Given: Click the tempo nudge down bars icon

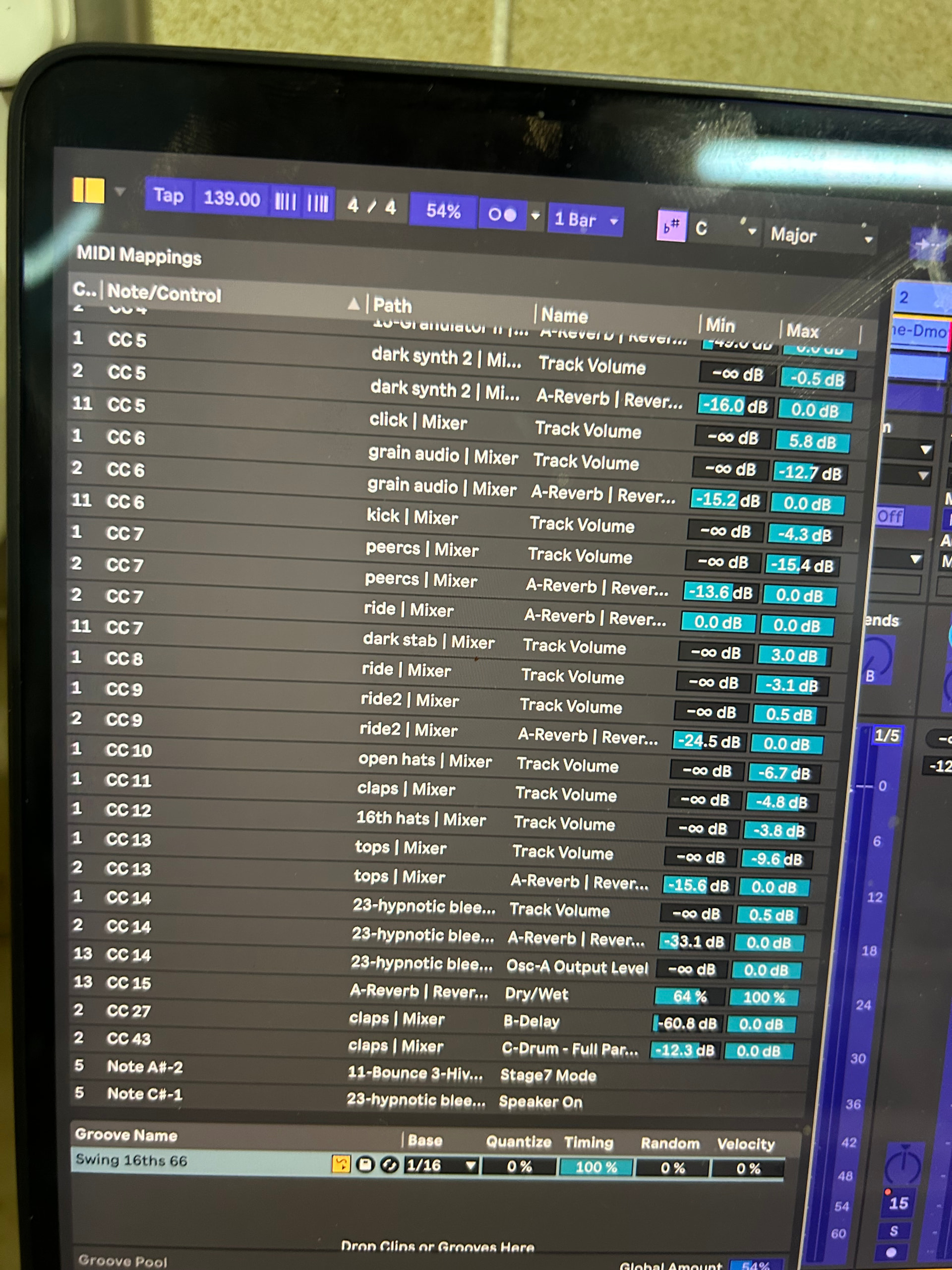Looking at the screenshot, I should 285,202.
